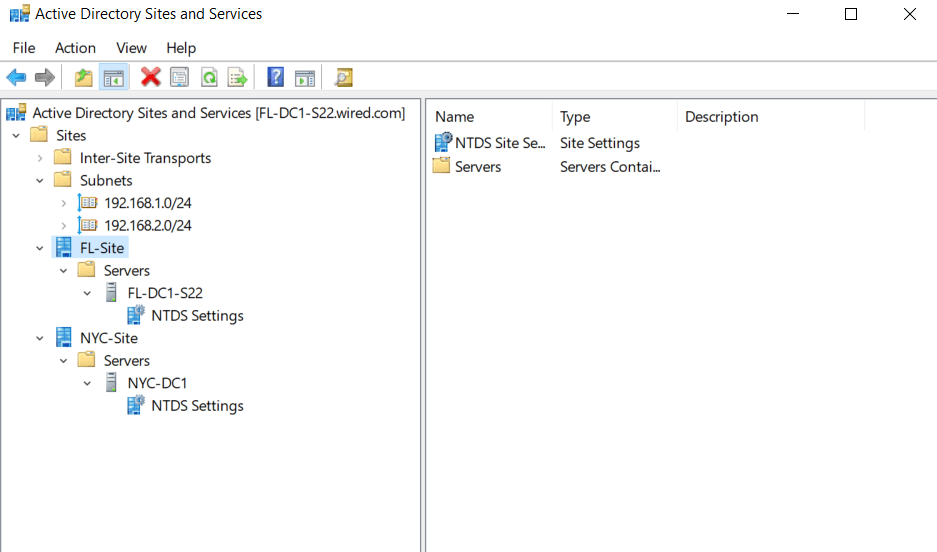This screenshot has width=937, height=552.
Task: Click the Export List toolbar icon
Action: pos(237,77)
